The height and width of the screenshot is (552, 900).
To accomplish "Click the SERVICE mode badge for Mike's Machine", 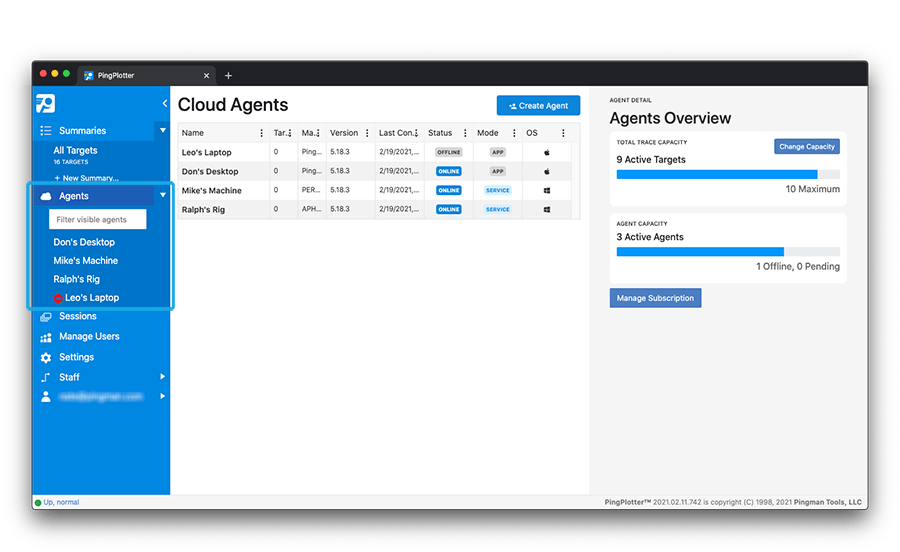I will coord(498,191).
